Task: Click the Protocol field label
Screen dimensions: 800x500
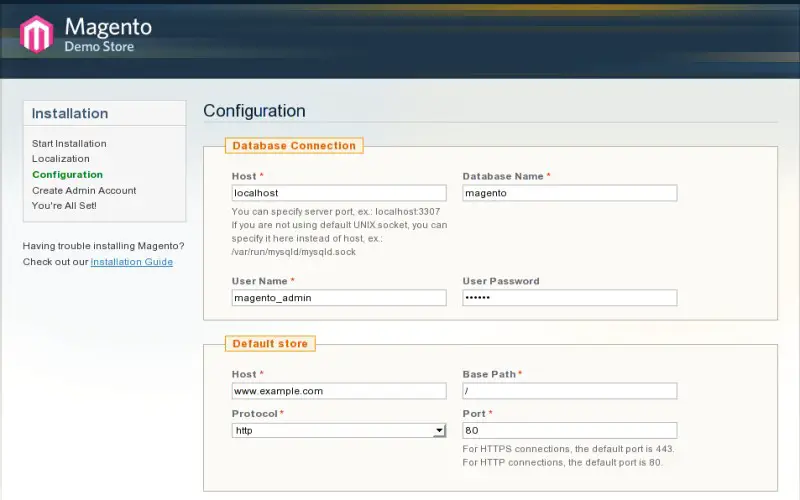Action: coord(255,414)
